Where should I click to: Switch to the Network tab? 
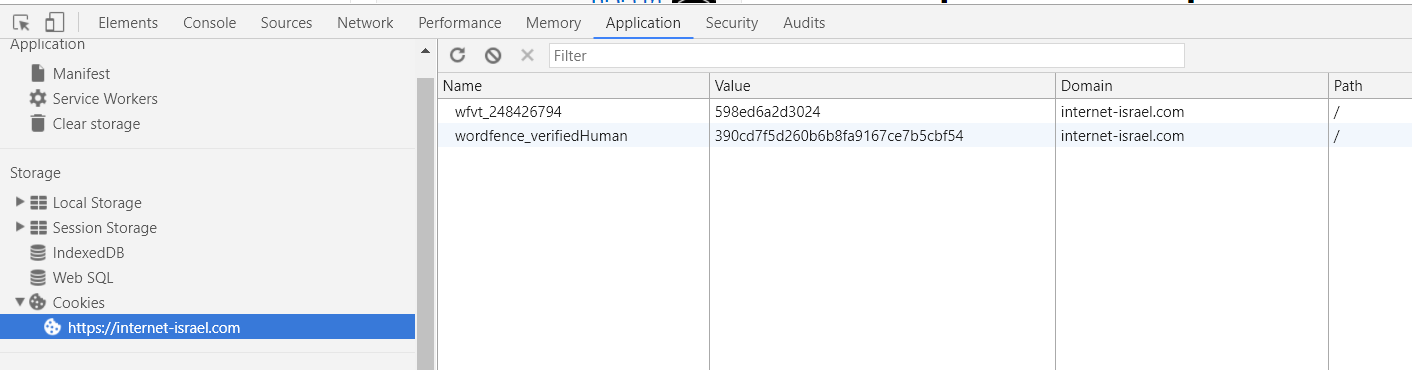pos(365,22)
